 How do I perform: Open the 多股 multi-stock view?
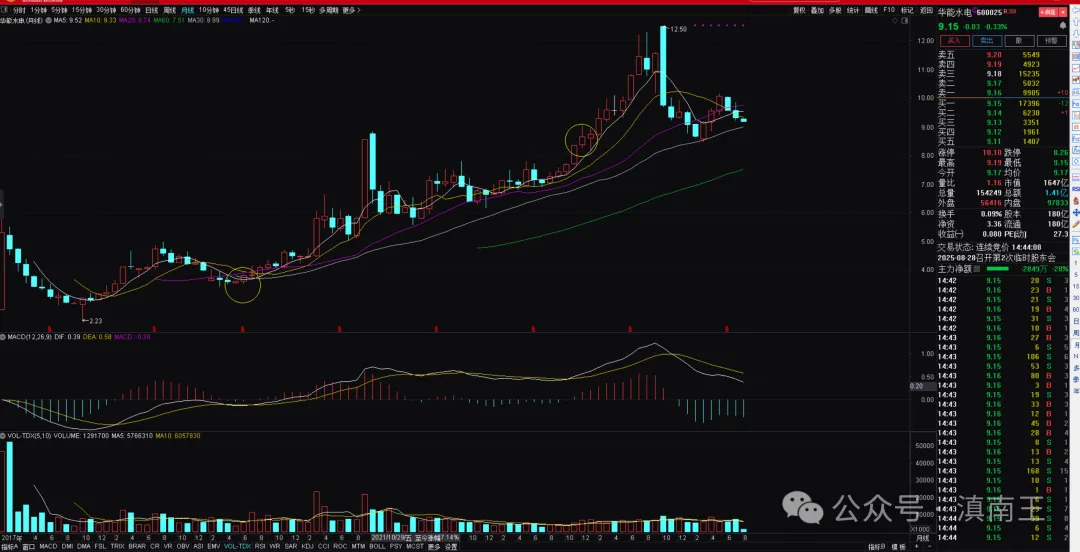point(835,10)
